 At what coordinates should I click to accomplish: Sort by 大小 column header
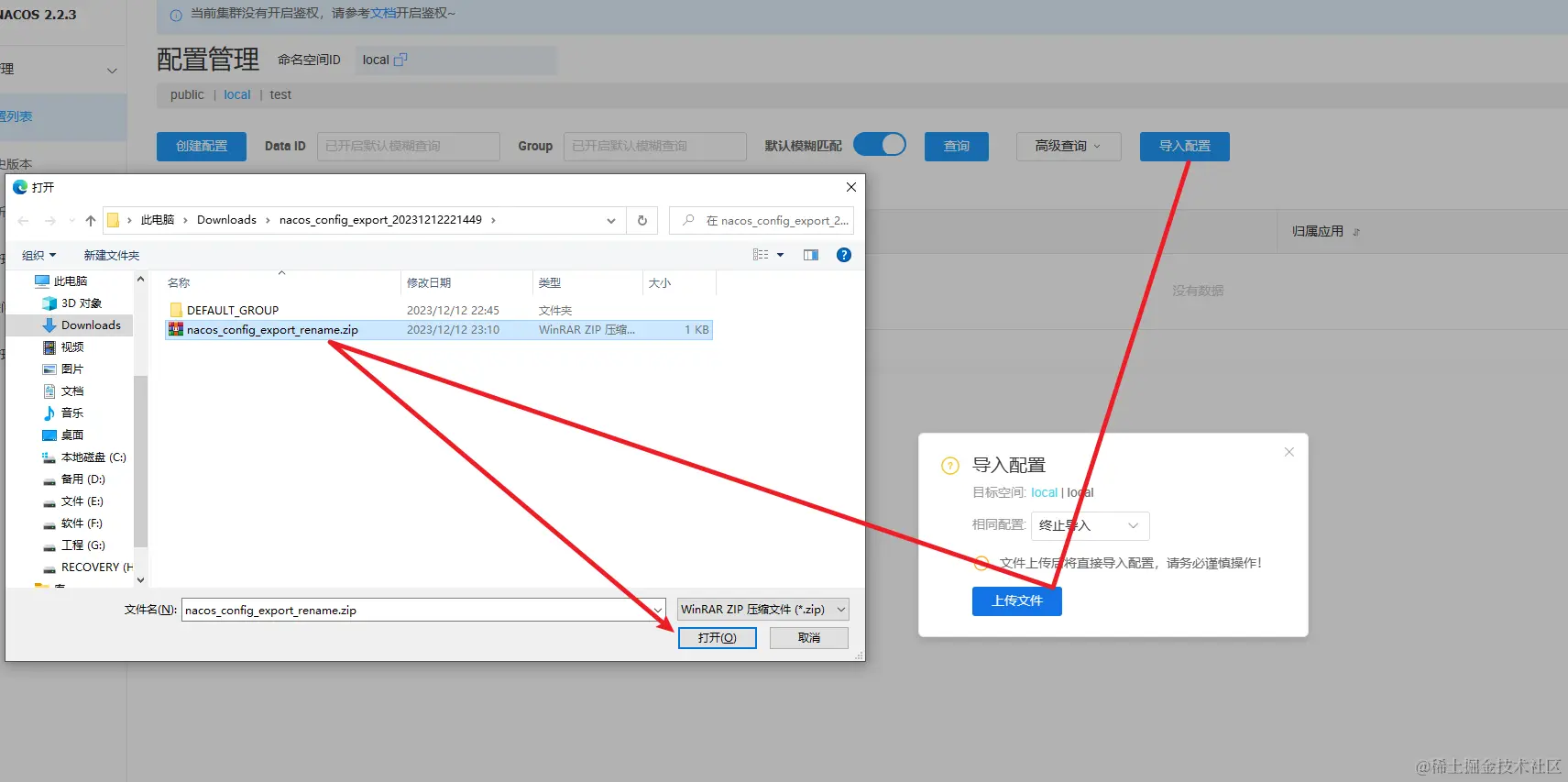[x=679, y=283]
